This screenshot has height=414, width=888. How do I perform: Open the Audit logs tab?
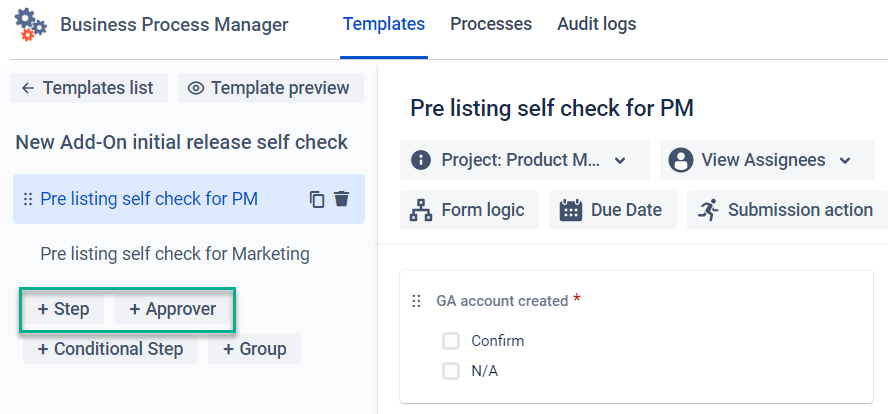pyautogui.click(x=596, y=24)
